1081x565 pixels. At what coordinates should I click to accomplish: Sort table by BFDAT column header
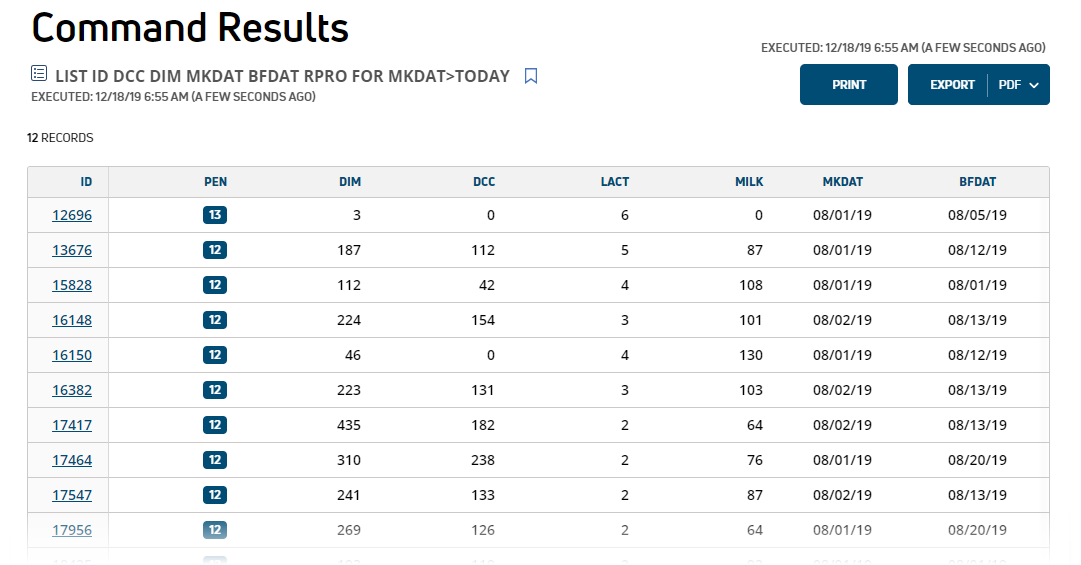pos(978,182)
